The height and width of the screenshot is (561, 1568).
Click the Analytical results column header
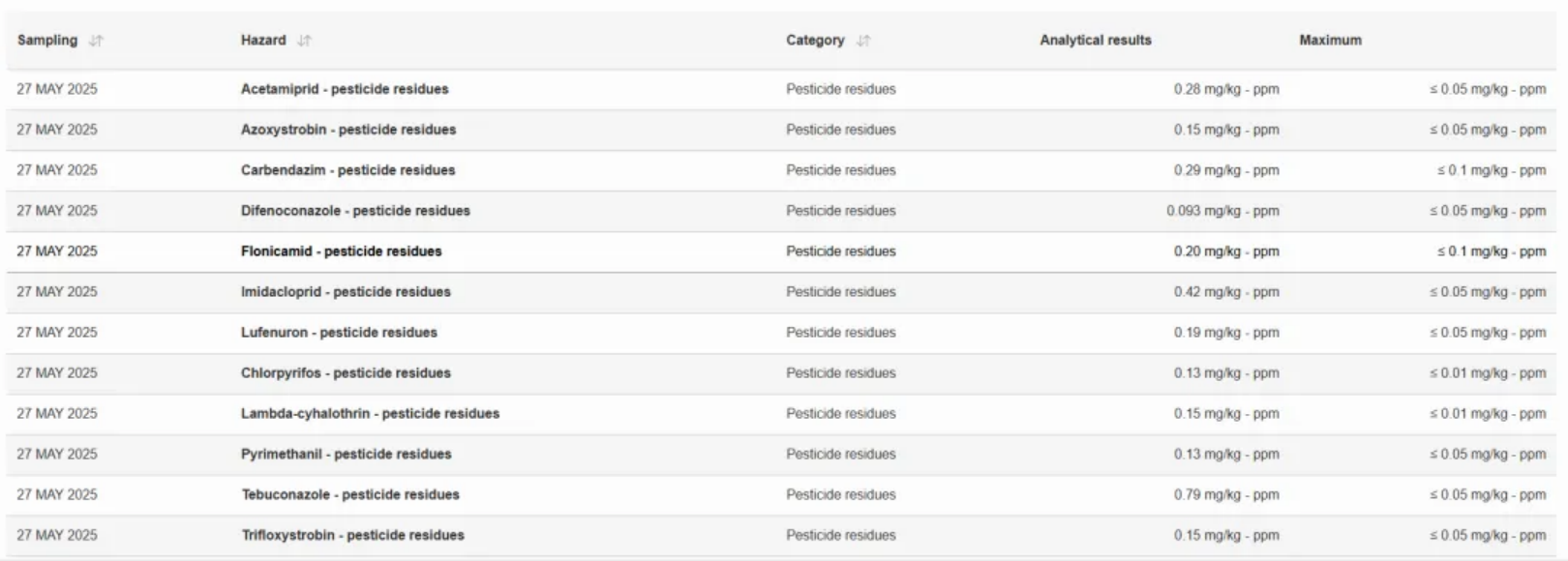[x=1095, y=41]
